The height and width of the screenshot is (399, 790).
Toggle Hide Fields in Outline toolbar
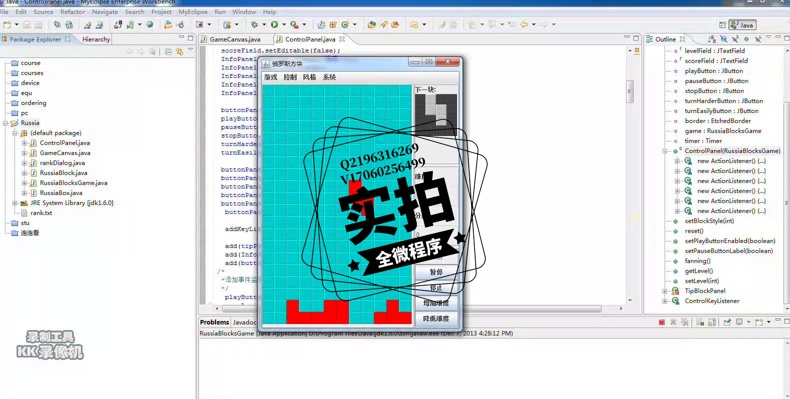tap(723, 39)
